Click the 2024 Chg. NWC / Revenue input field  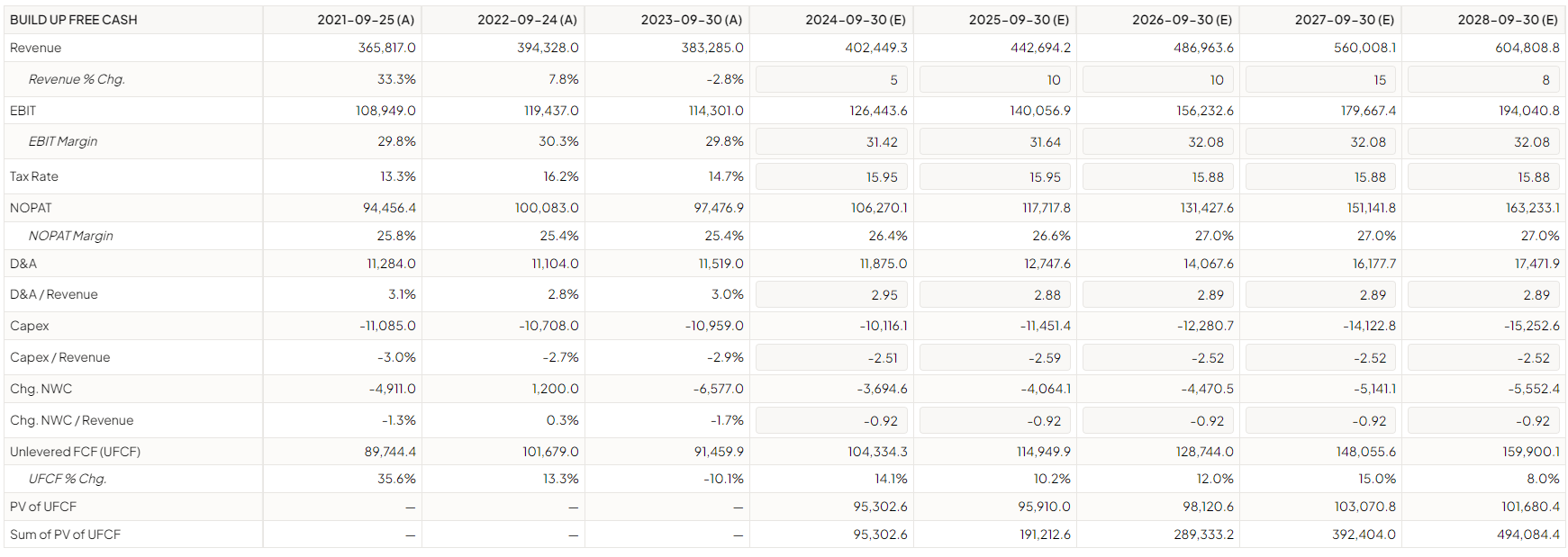point(831,421)
